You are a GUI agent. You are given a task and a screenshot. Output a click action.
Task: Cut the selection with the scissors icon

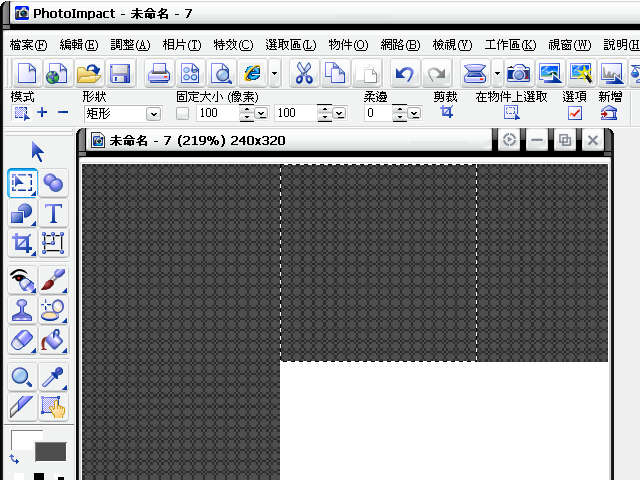pos(304,74)
